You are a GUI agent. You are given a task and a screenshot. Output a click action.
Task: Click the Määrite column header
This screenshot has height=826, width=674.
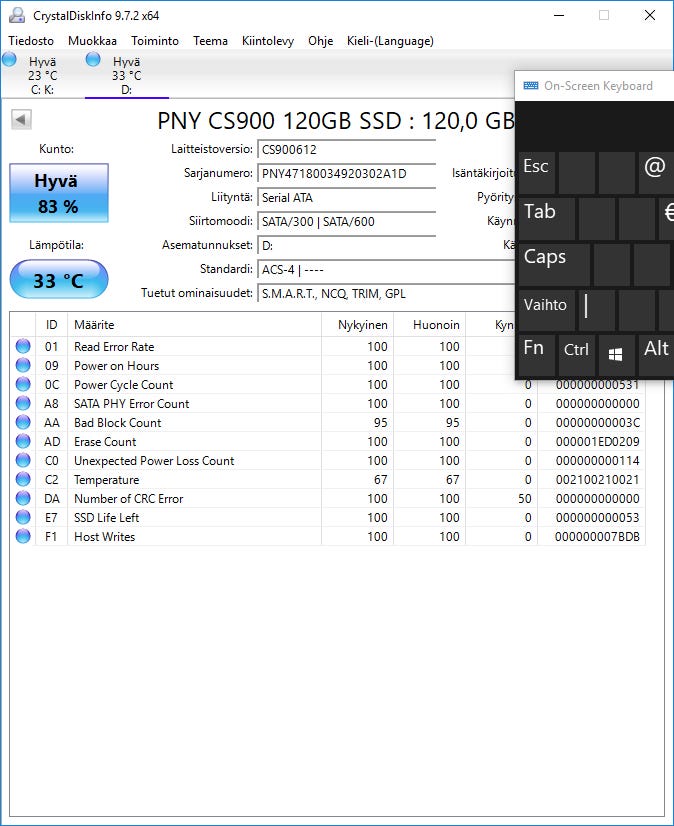(x=194, y=324)
